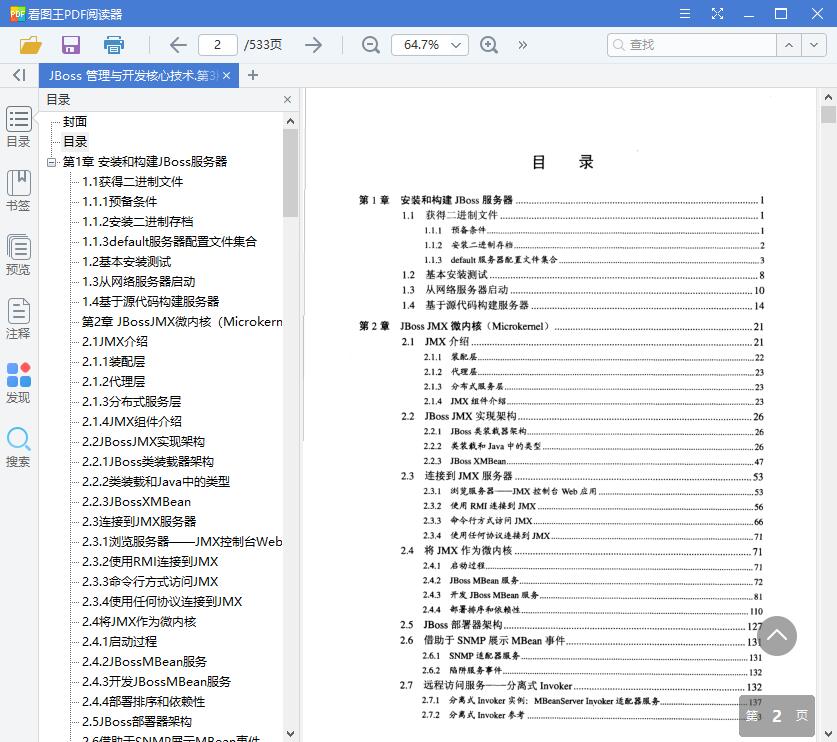Collapse the sidebar with the left arrow icon
The width and height of the screenshot is (837, 742).
click(19, 75)
